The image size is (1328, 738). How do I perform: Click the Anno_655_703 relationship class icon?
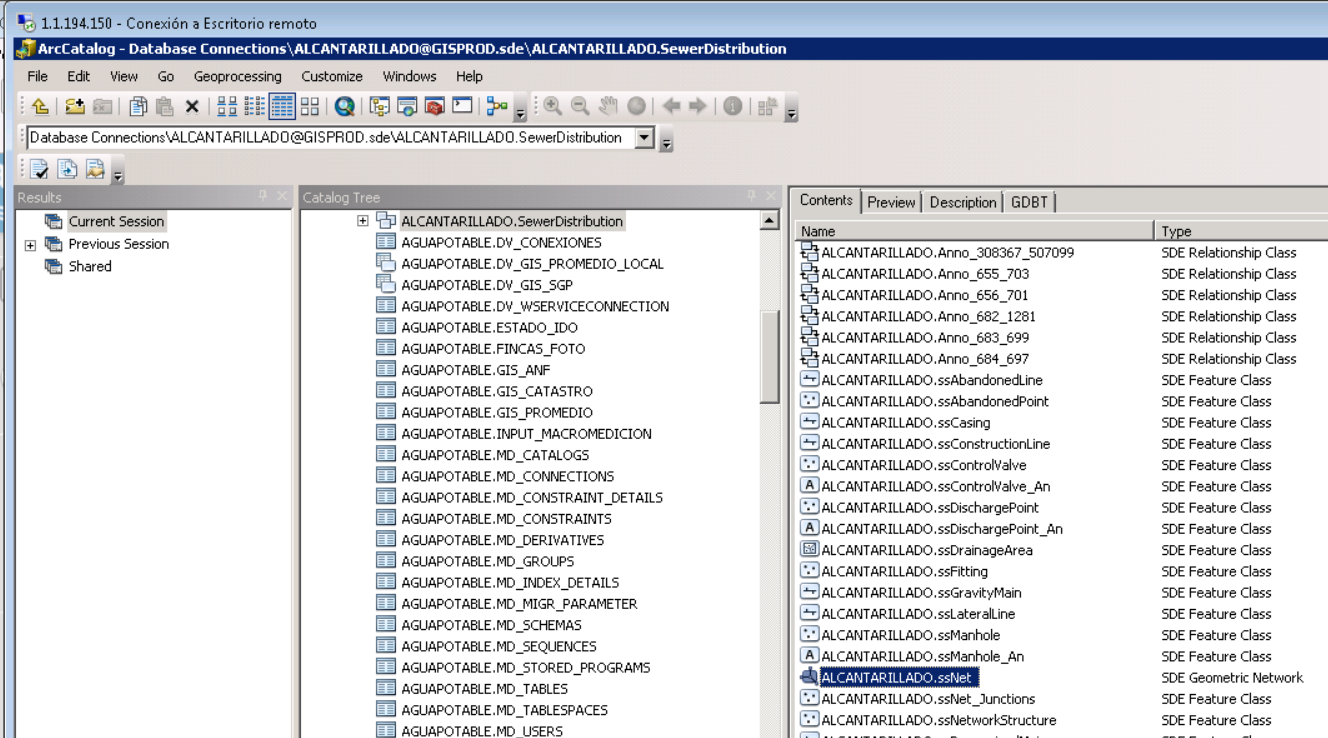[x=810, y=274]
